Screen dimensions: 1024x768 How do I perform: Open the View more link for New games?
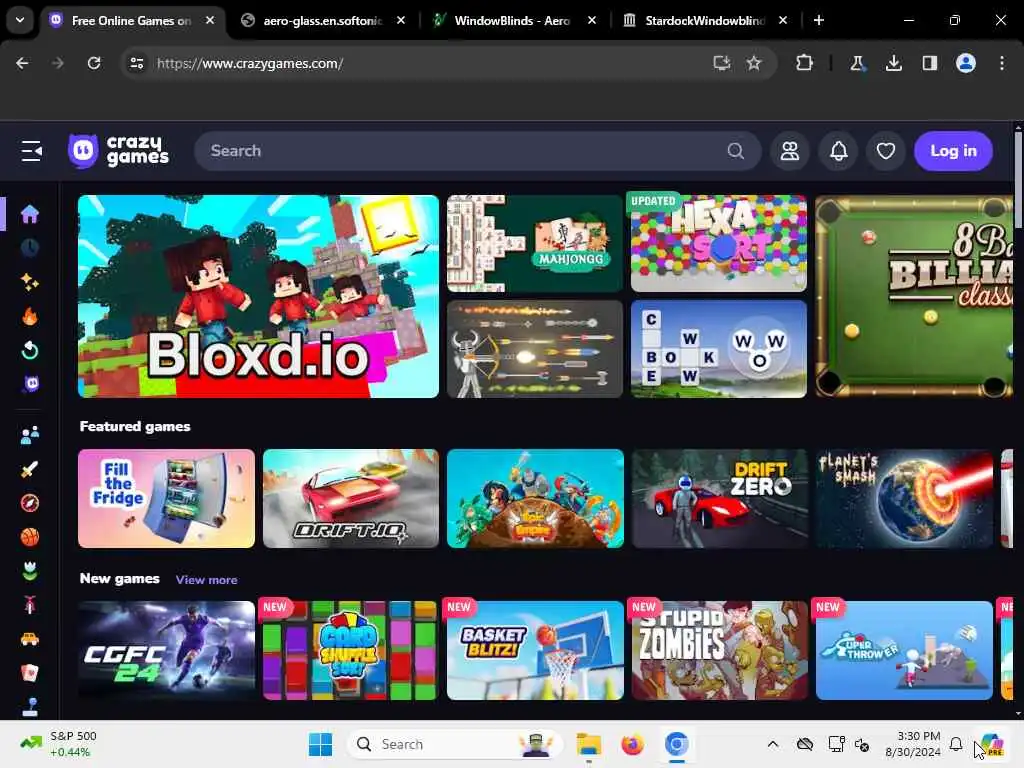206,580
